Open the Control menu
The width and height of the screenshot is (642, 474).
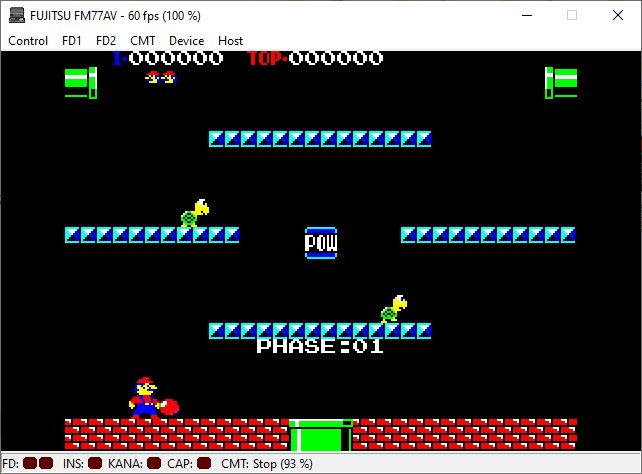pyautogui.click(x=28, y=41)
